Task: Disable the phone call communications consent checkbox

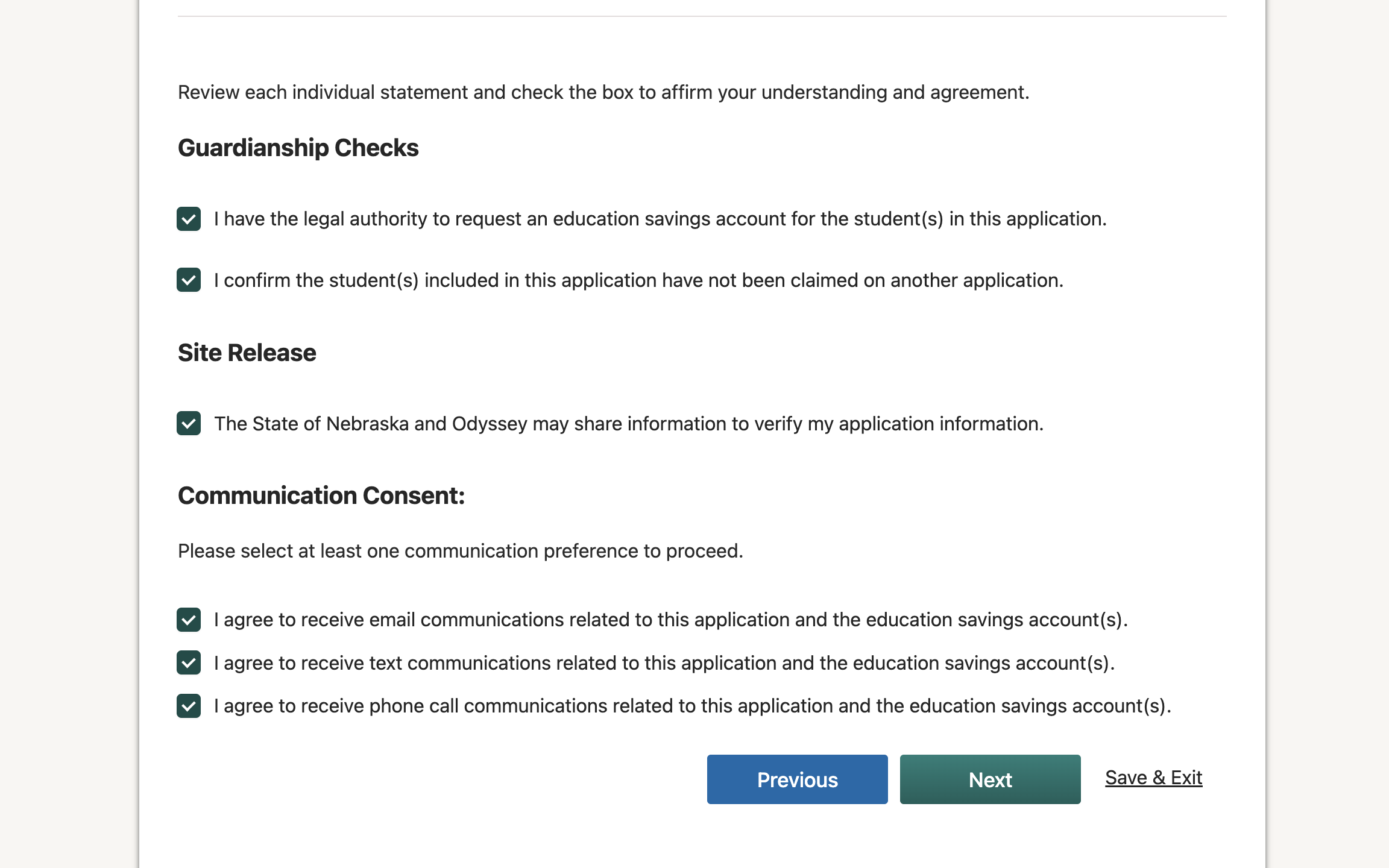Action: 189,706
